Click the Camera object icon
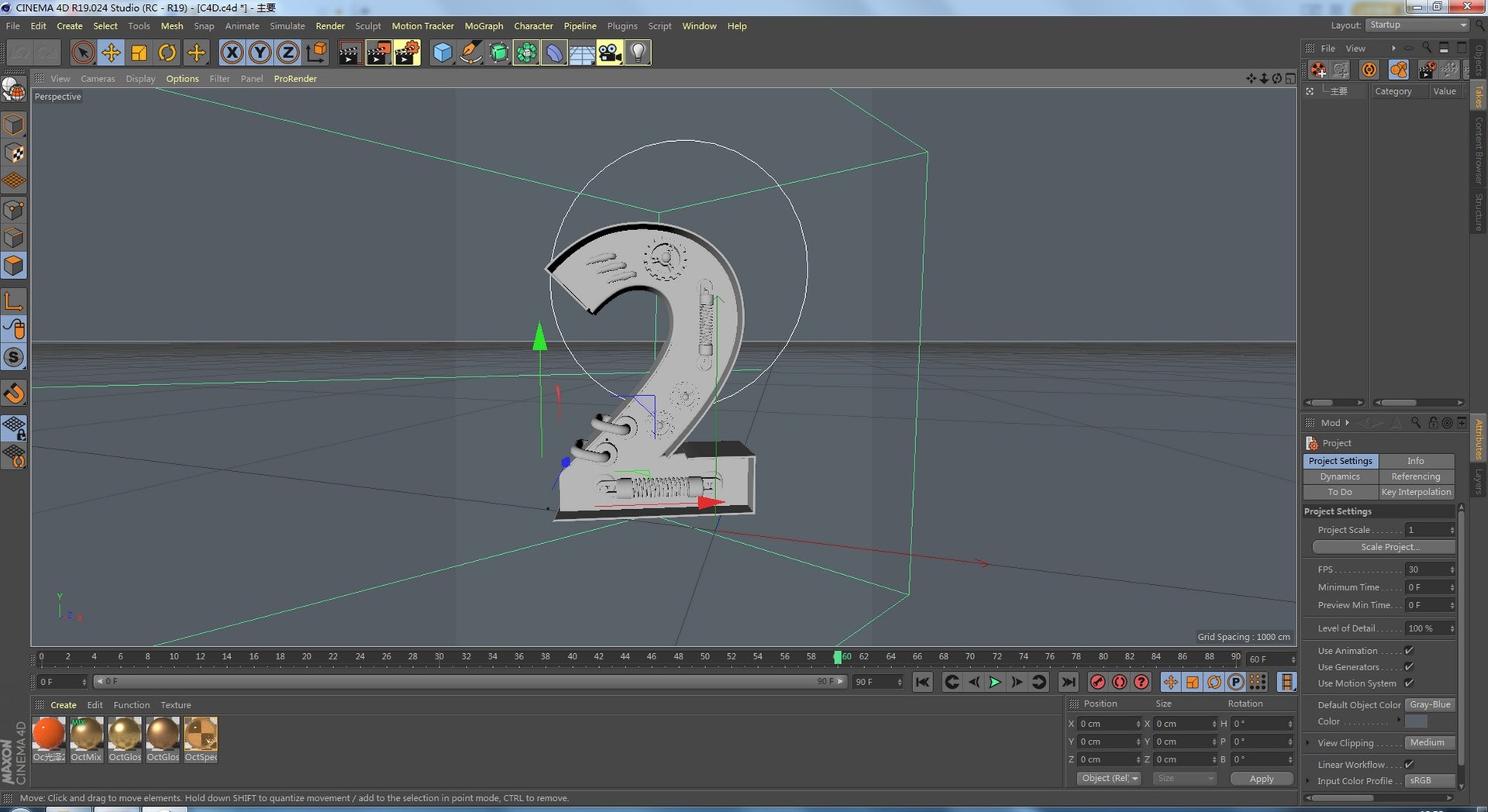 tap(610, 53)
